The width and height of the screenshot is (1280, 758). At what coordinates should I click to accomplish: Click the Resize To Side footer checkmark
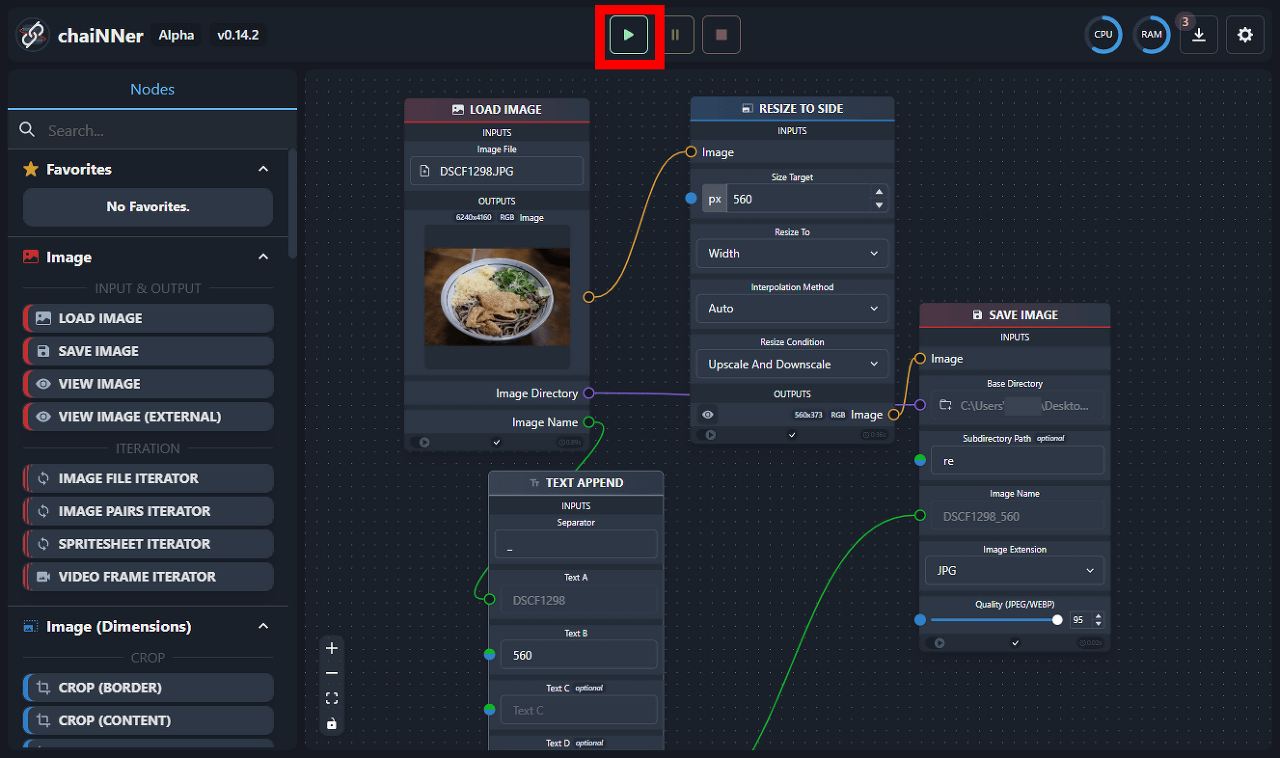[792, 435]
